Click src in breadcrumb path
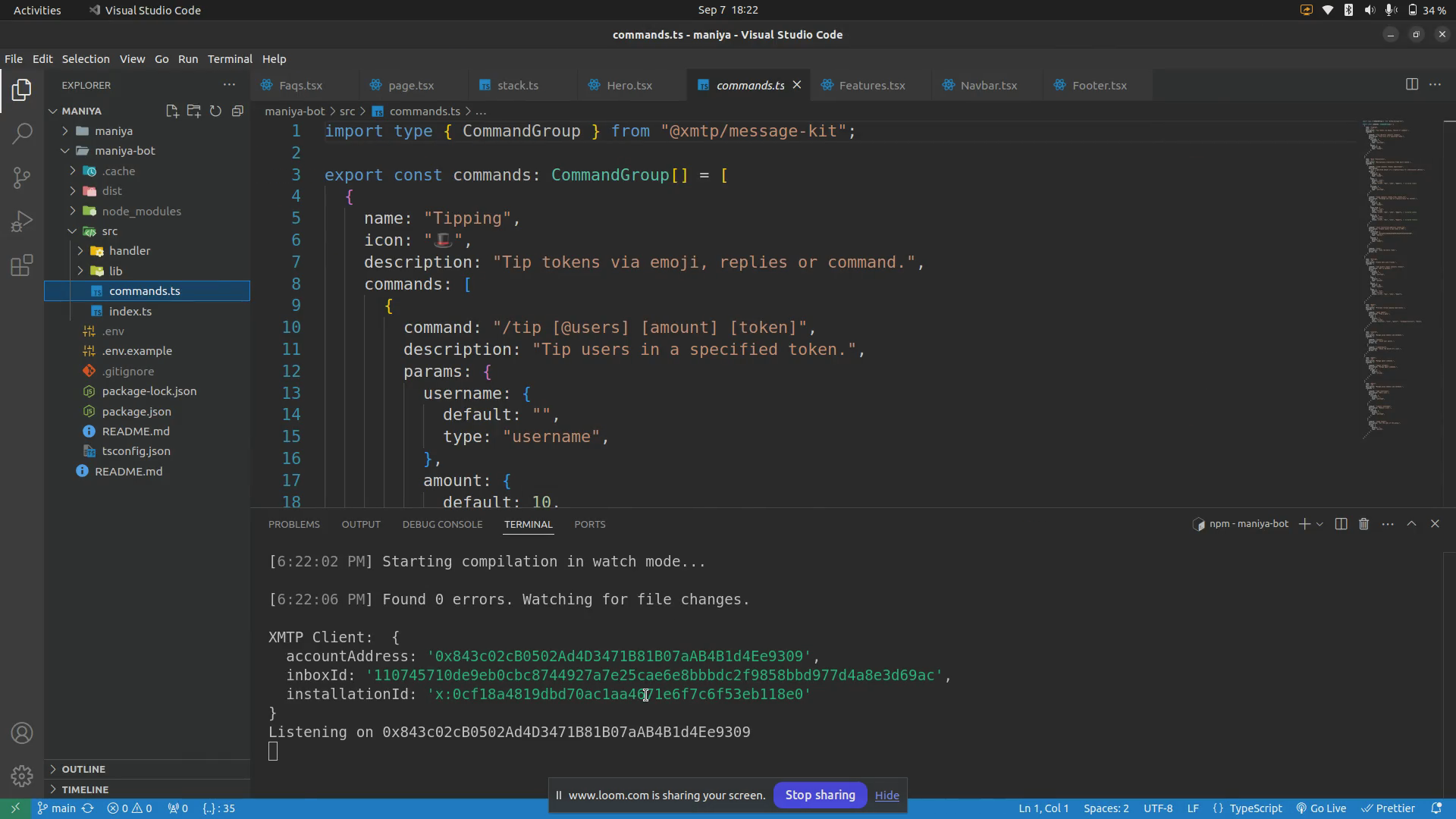The width and height of the screenshot is (1456, 819). (347, 111)
